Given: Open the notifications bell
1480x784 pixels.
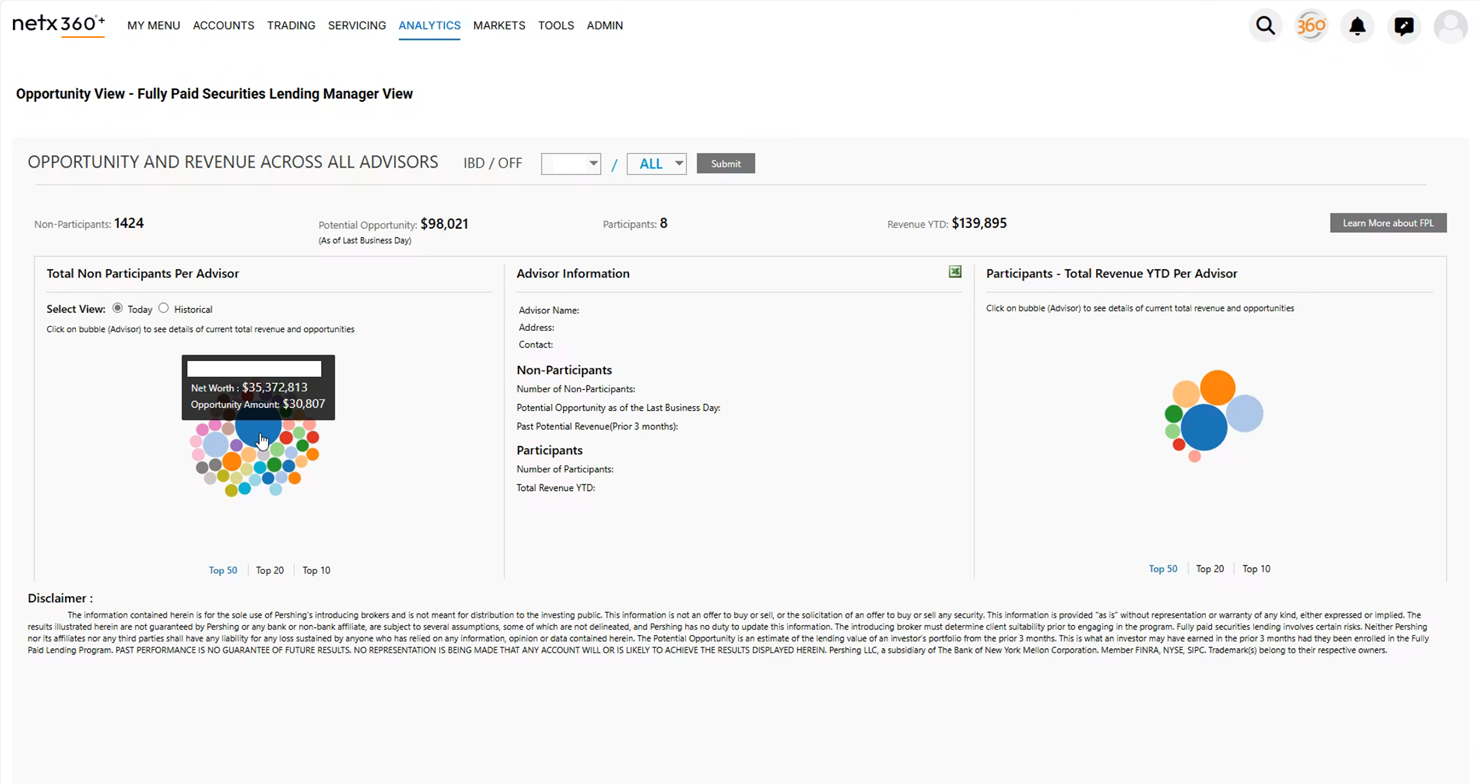Looking at the screenshot, I should pyautogui.click(x=1357, y=26).
